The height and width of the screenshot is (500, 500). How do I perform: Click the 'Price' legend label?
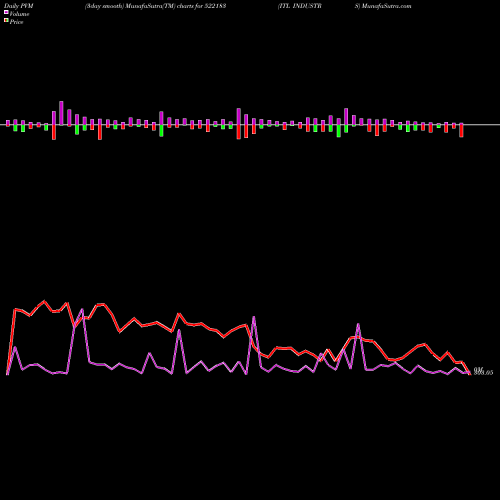16,22
